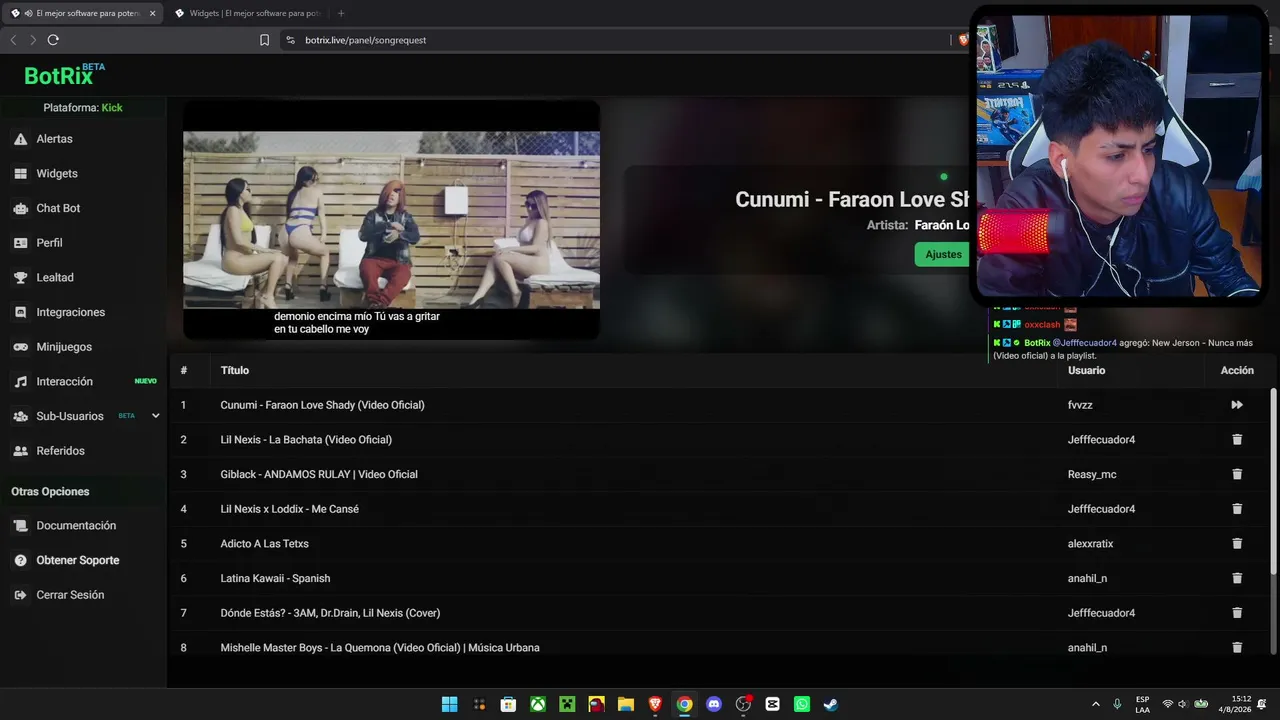Close the first BotRix browser tab
Screen dimensions: 1280x720
(152, 13)
